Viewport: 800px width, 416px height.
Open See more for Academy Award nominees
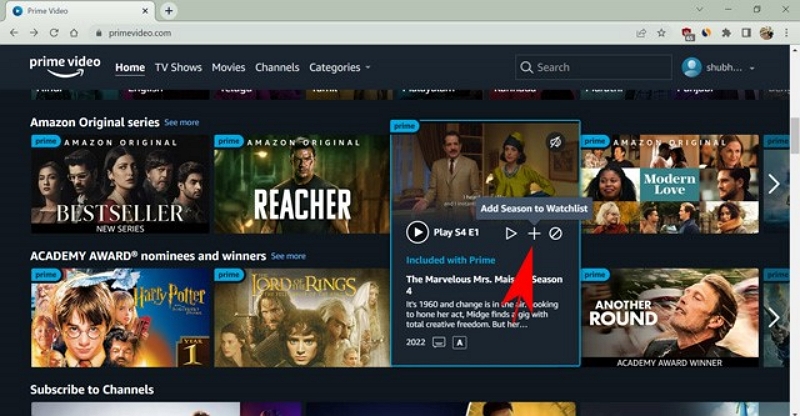click(288, 256)
